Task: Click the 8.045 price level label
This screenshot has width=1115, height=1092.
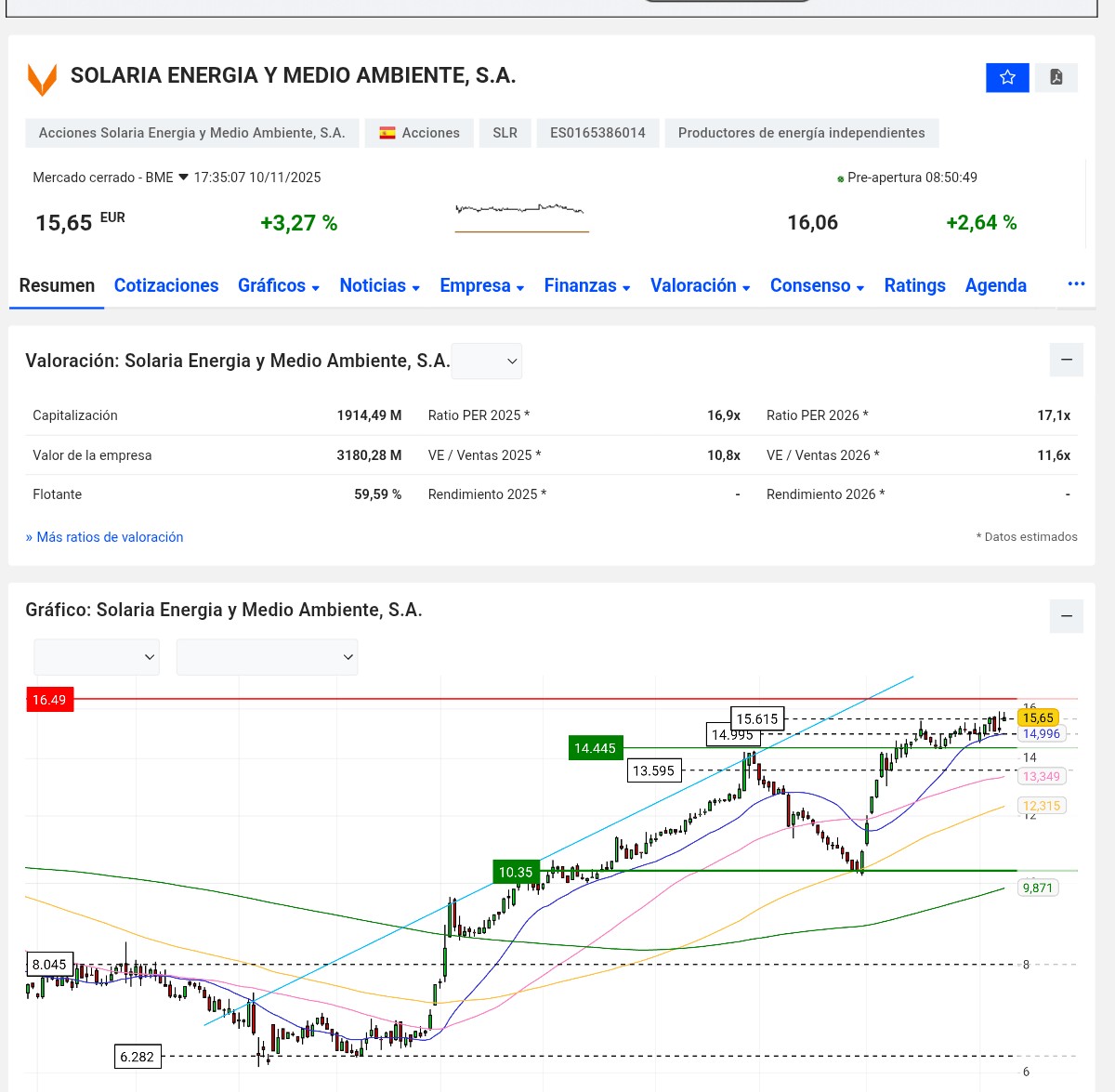Action: pyautogui.click(x=49, y=964)
